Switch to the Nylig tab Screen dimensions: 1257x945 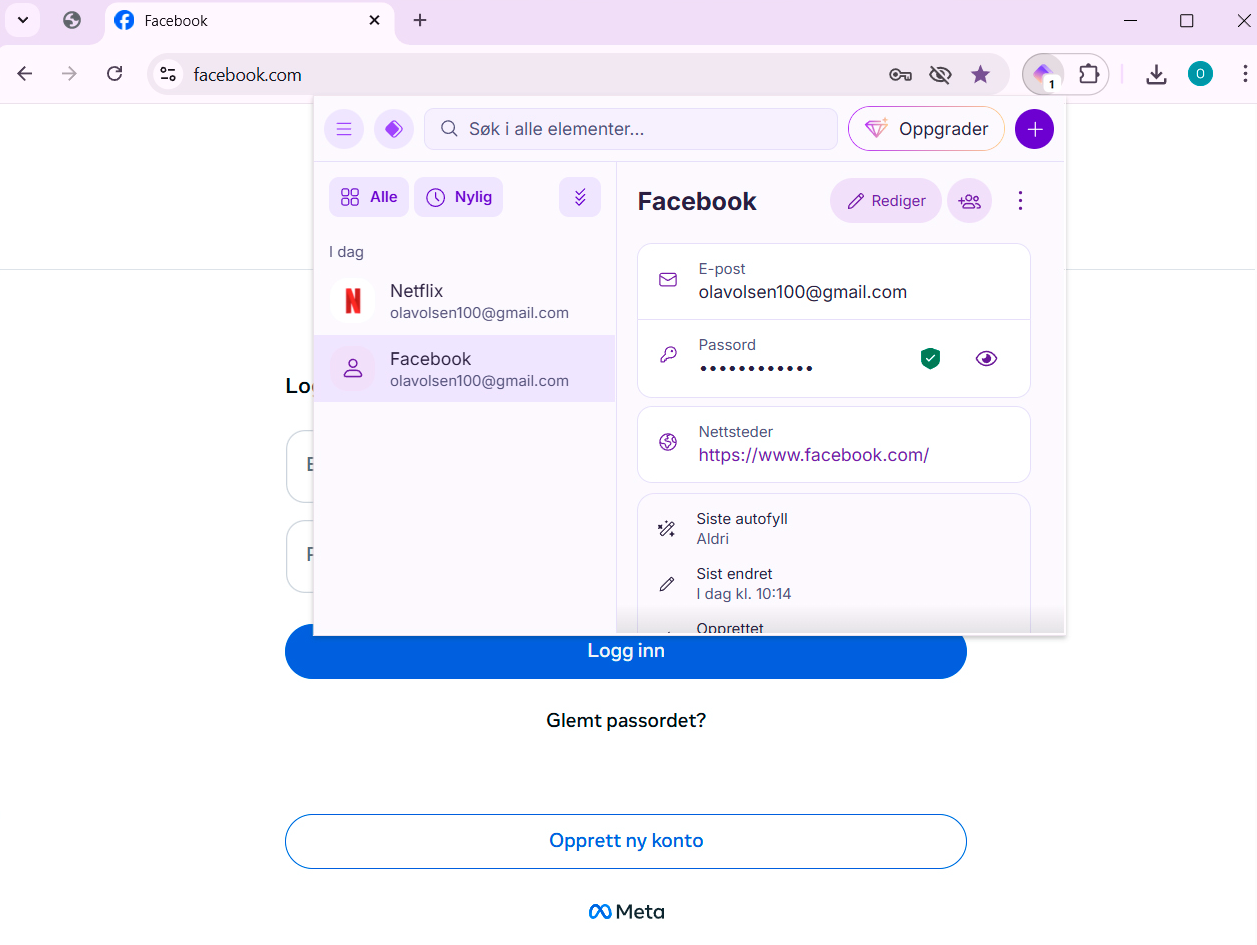458,197
